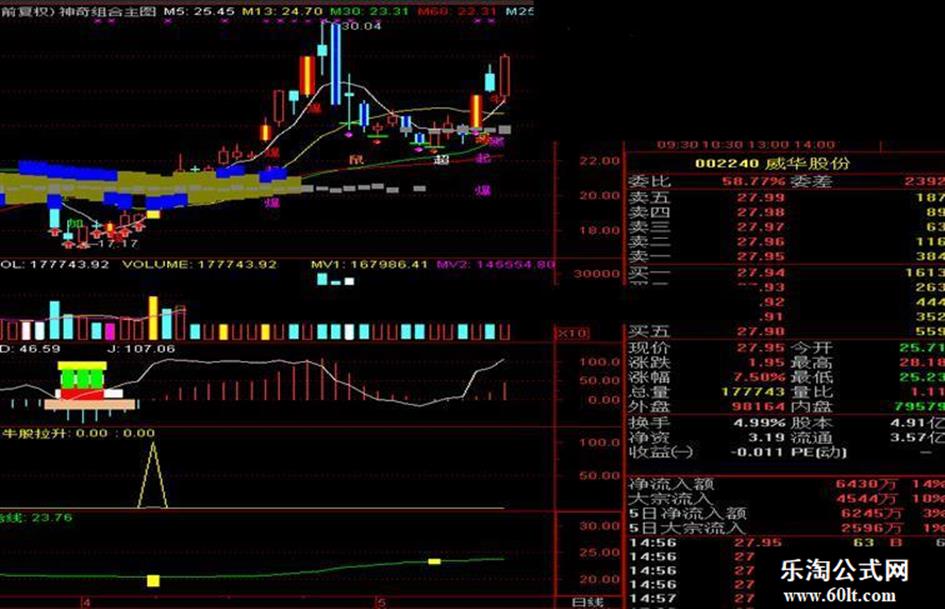Screen dimensions: 945x609
Task: Click the 今开 25.71 value
Action: tap(922, 348)
